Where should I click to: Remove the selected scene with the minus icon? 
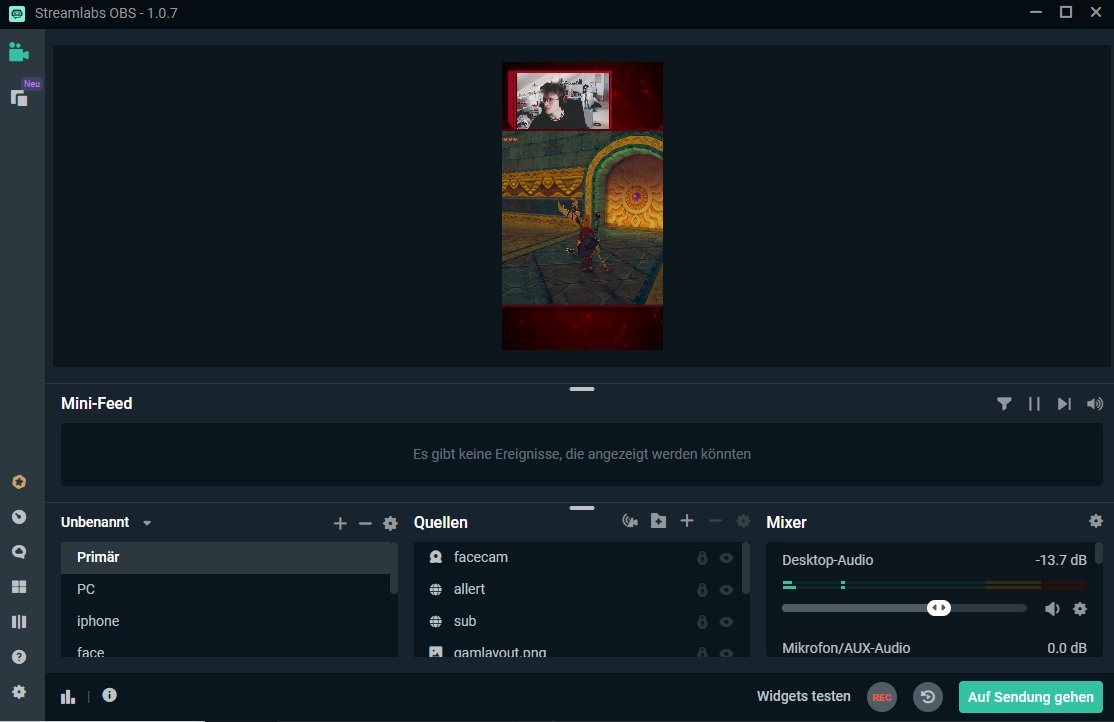365,524
